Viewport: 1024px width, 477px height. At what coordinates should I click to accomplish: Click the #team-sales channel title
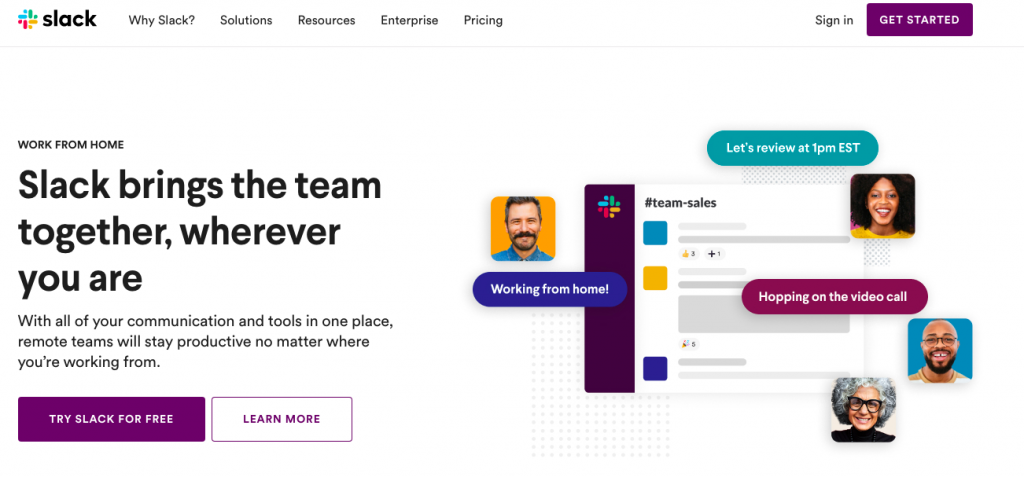(x=680, y=203)
